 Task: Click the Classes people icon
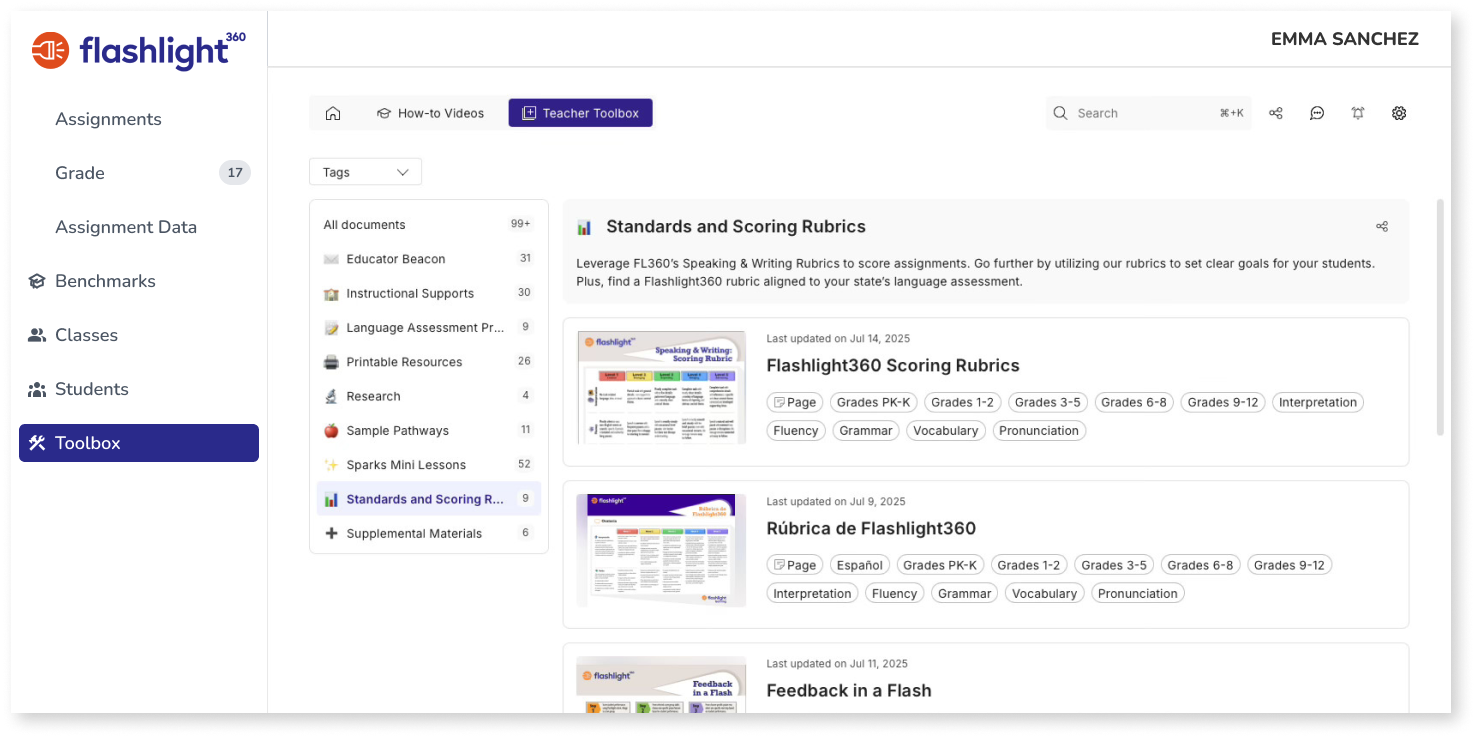[37, 335]
